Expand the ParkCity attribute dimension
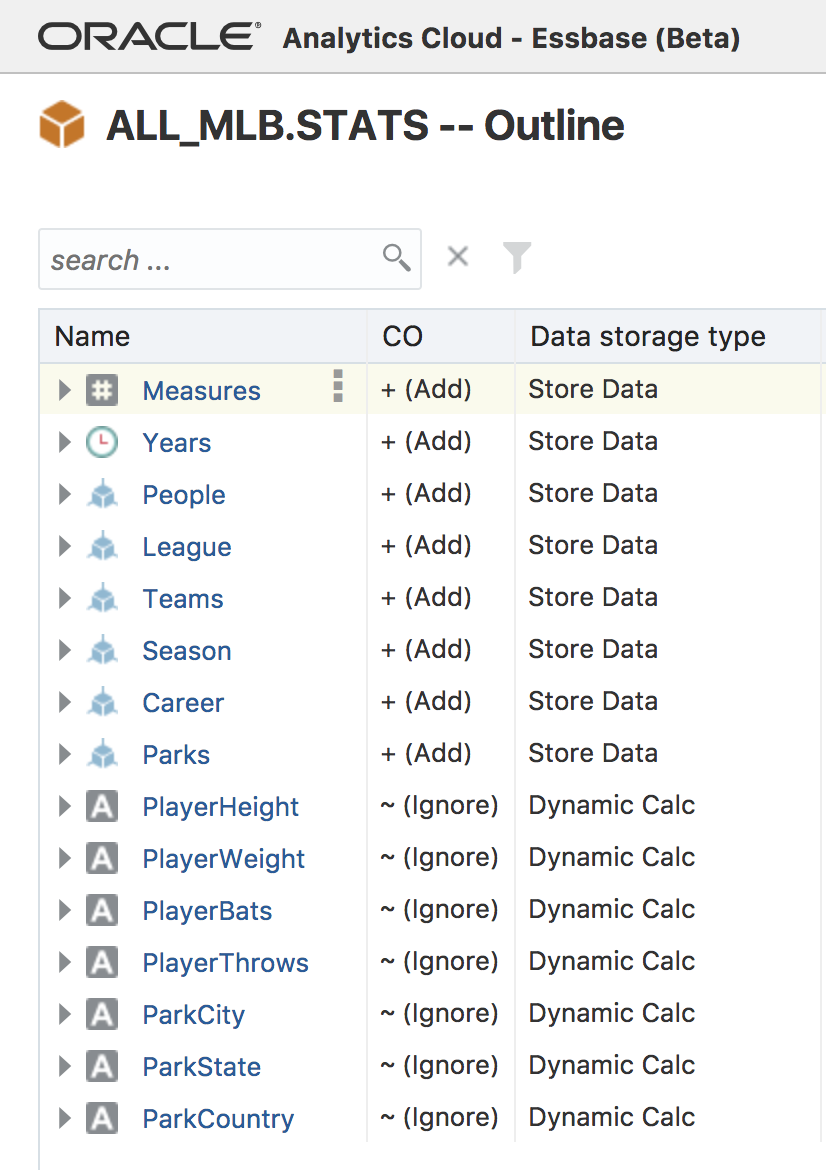The image size is (826, 1170). click(65, 1014)
